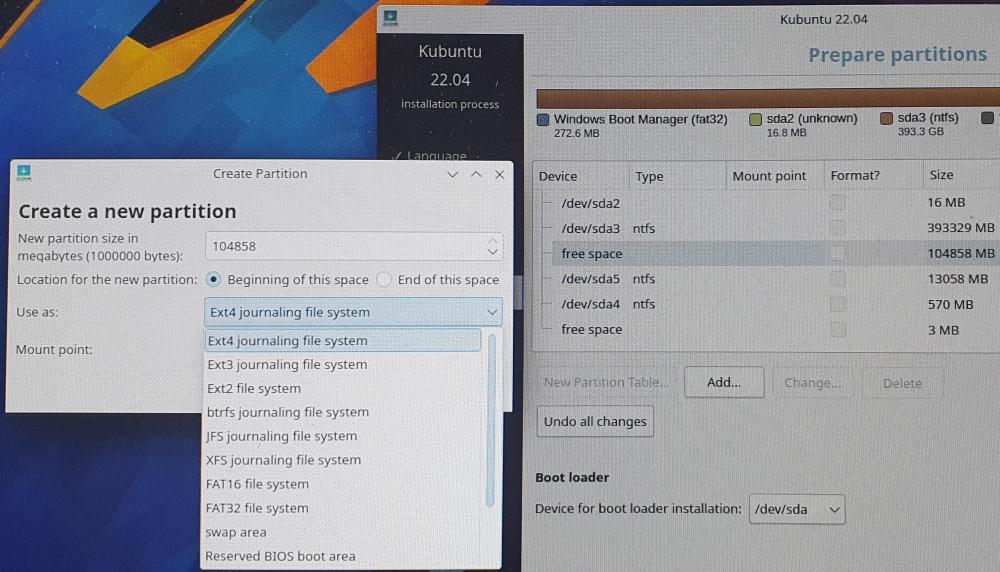
Task: Click the file system list scrollbar
Action: tap(491, 421)
